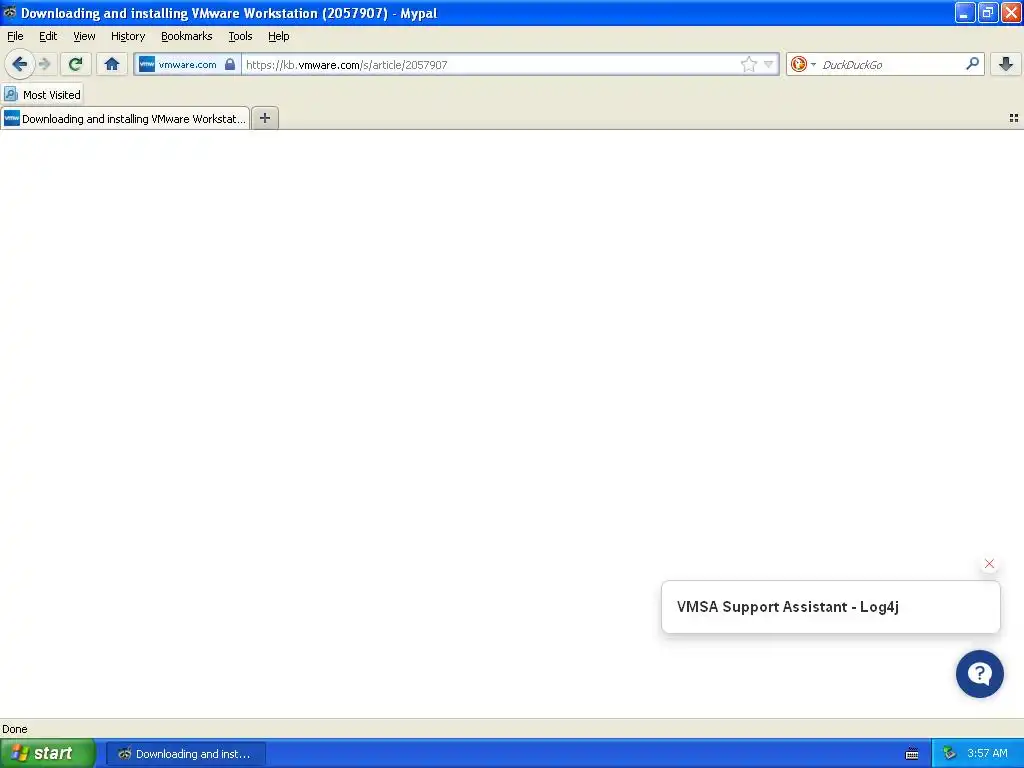This screenshot has height=768, width=1024.
Task: Open the URL history dropdown arrow
Action: point(769,64)
